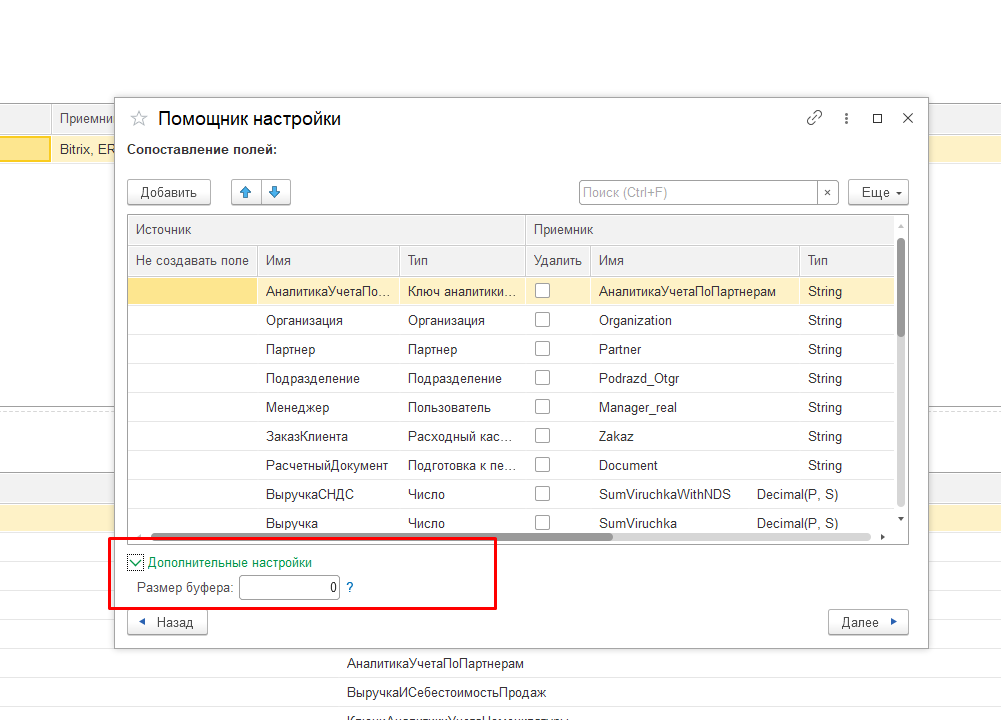The image size is (1001, 720).
Task: Toggle delete checkbox for Partner row
Action: 543,349
